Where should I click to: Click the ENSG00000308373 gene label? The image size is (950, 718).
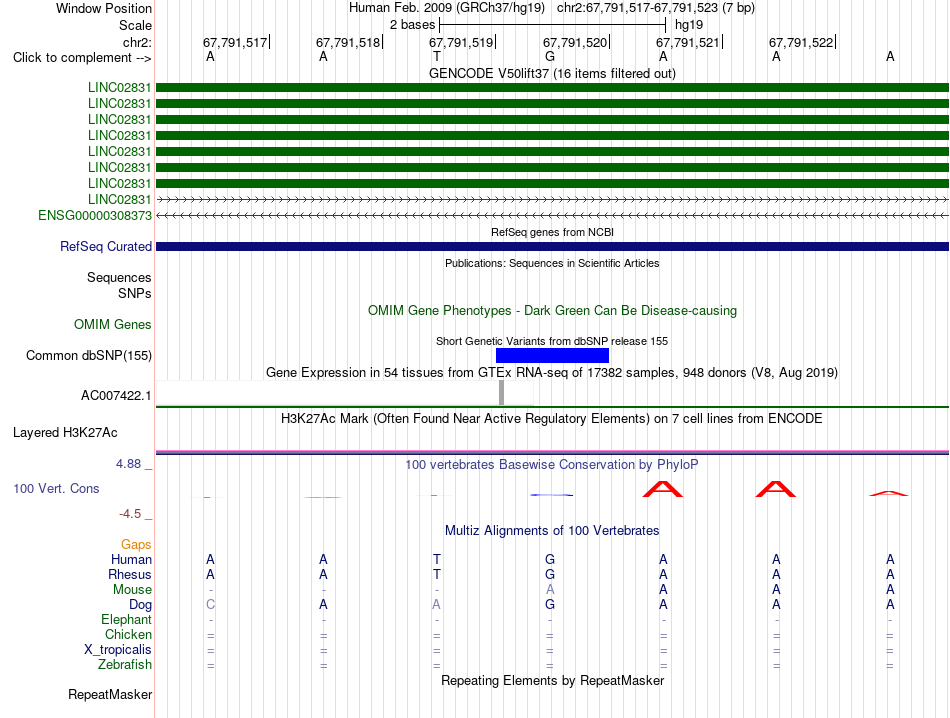[95, 216]
